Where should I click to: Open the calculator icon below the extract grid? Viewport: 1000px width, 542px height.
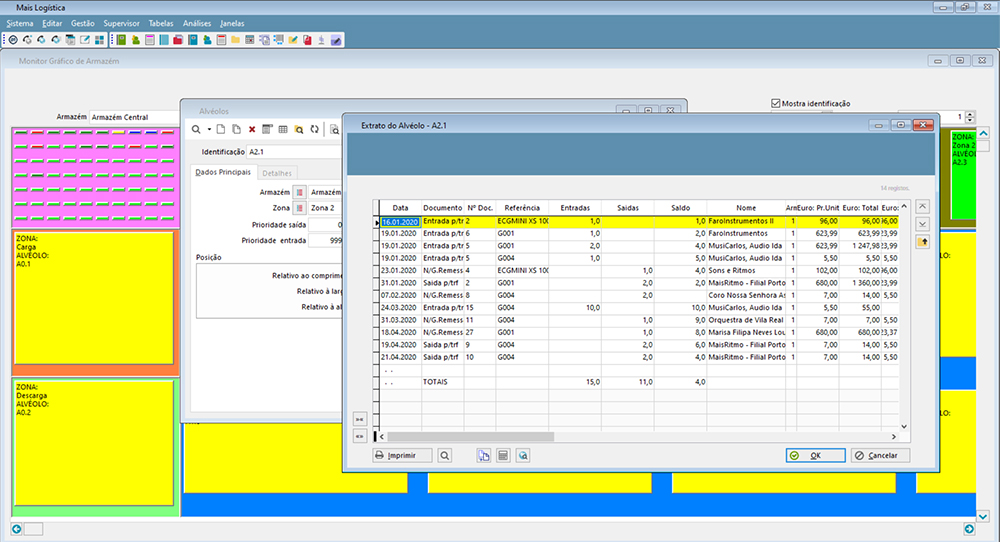coord(503,455)
